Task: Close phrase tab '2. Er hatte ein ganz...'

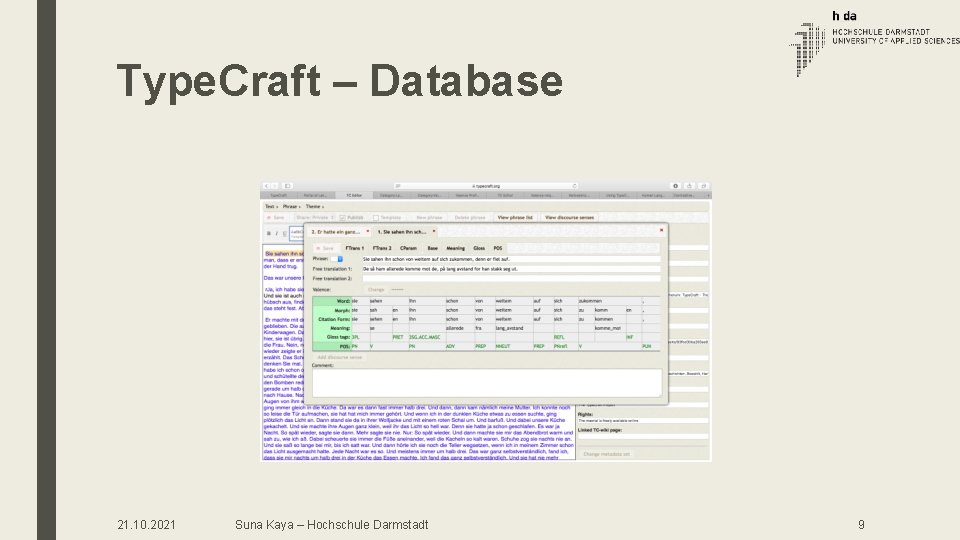Action: (367, 231)
